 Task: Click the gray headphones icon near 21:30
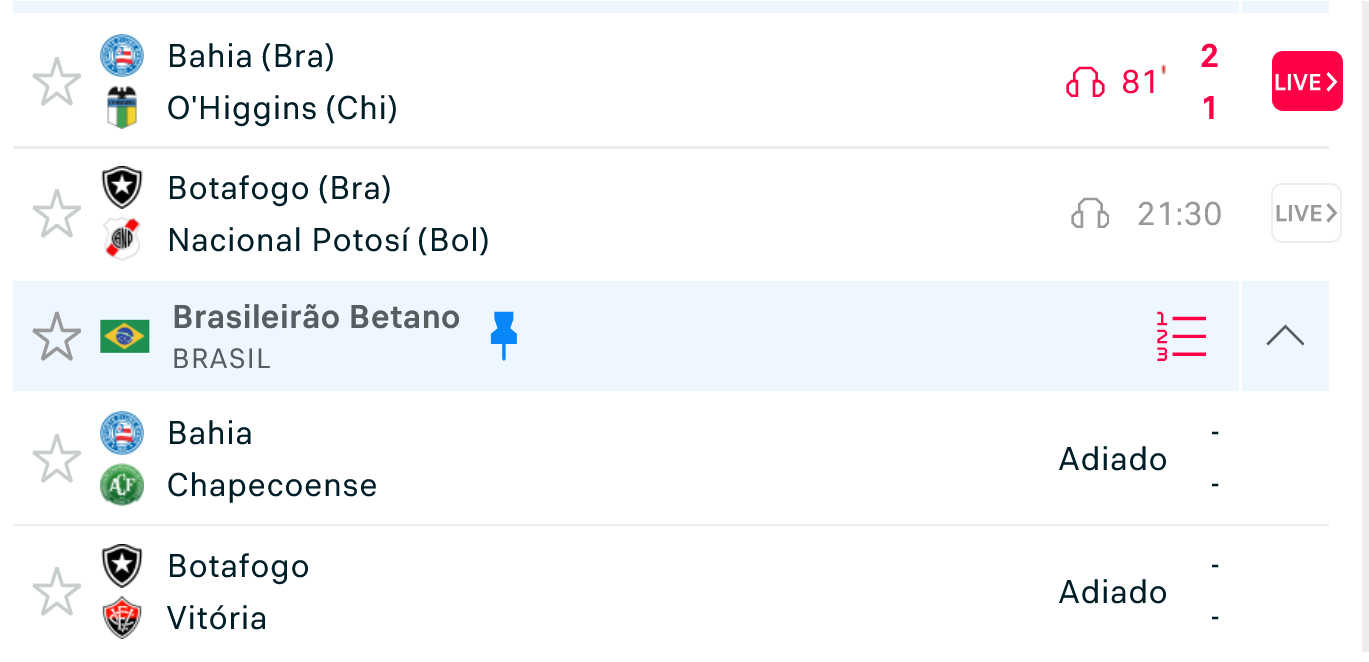pos(1090,214)
